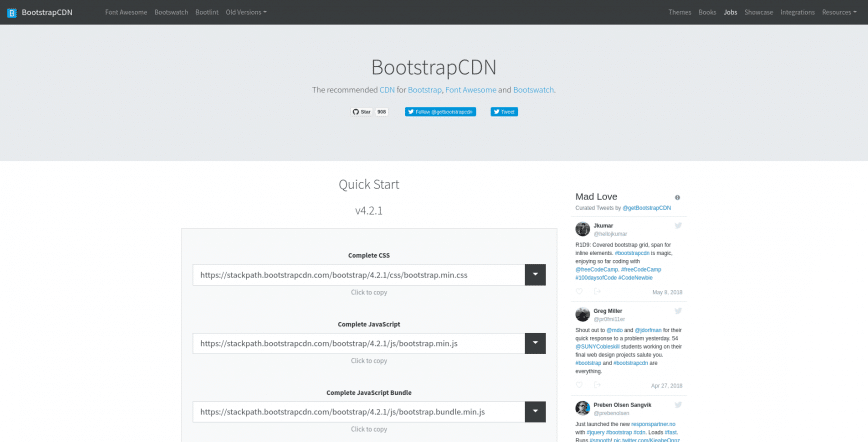Click the info icon beside Mad Love
868x442 pixels.
click(x=678, y=197)
